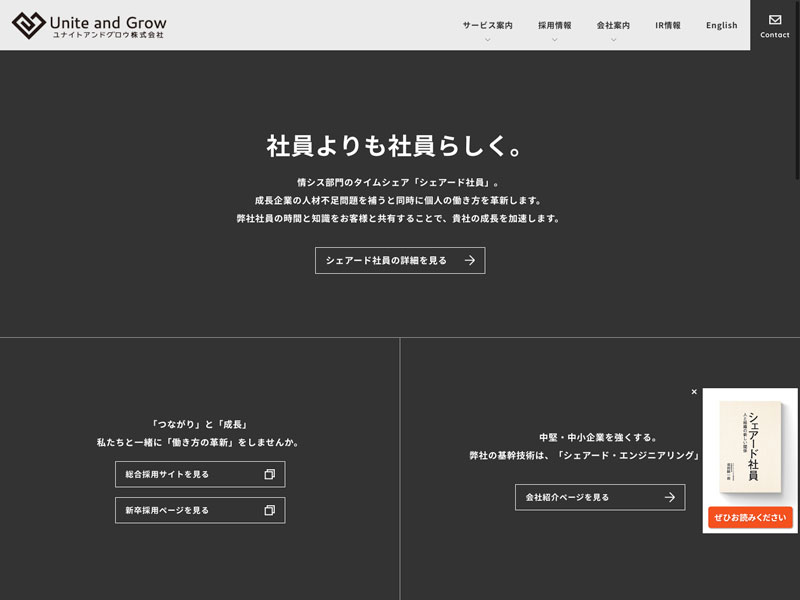Image resolution: width=800 pixels, height=600 pixels.
Task: Expand chevron under 会社案内
Action: 613,40
